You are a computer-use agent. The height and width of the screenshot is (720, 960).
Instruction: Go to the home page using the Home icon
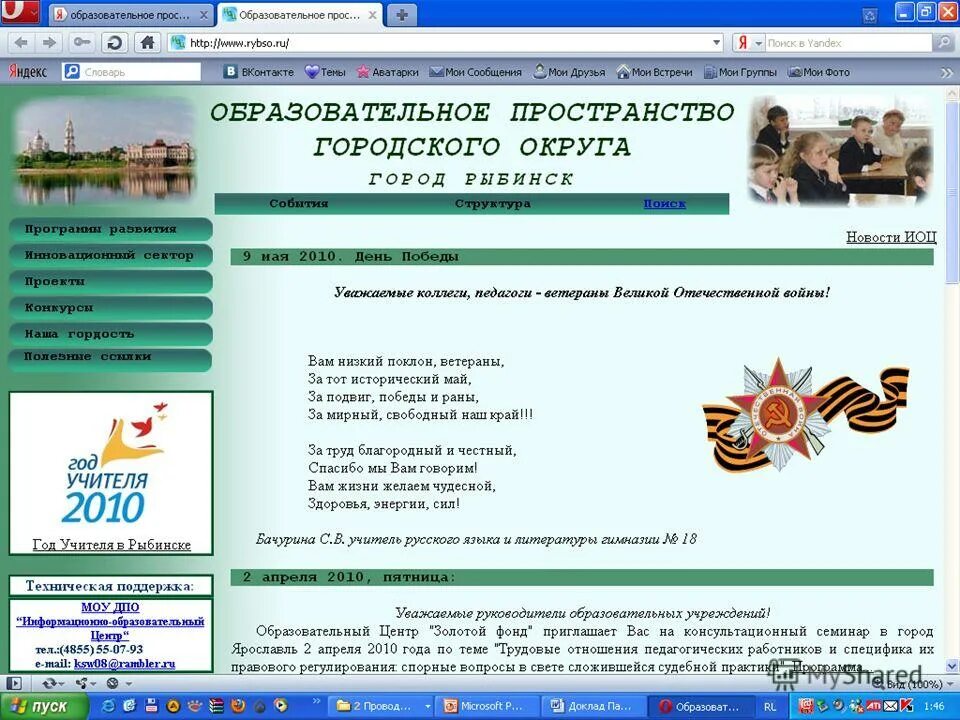tap(146, 42)
